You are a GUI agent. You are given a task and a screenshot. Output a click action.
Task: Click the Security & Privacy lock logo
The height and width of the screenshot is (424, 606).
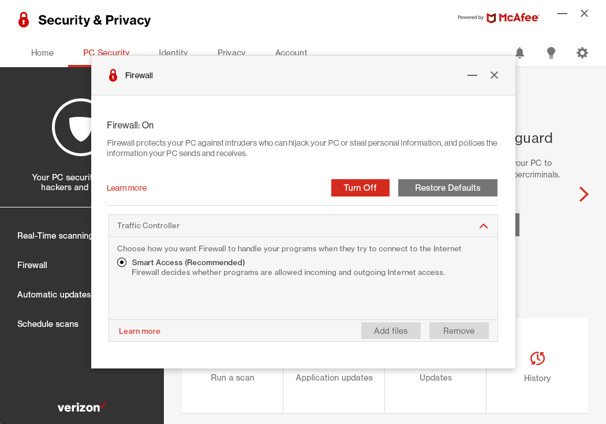pos(24,20)
